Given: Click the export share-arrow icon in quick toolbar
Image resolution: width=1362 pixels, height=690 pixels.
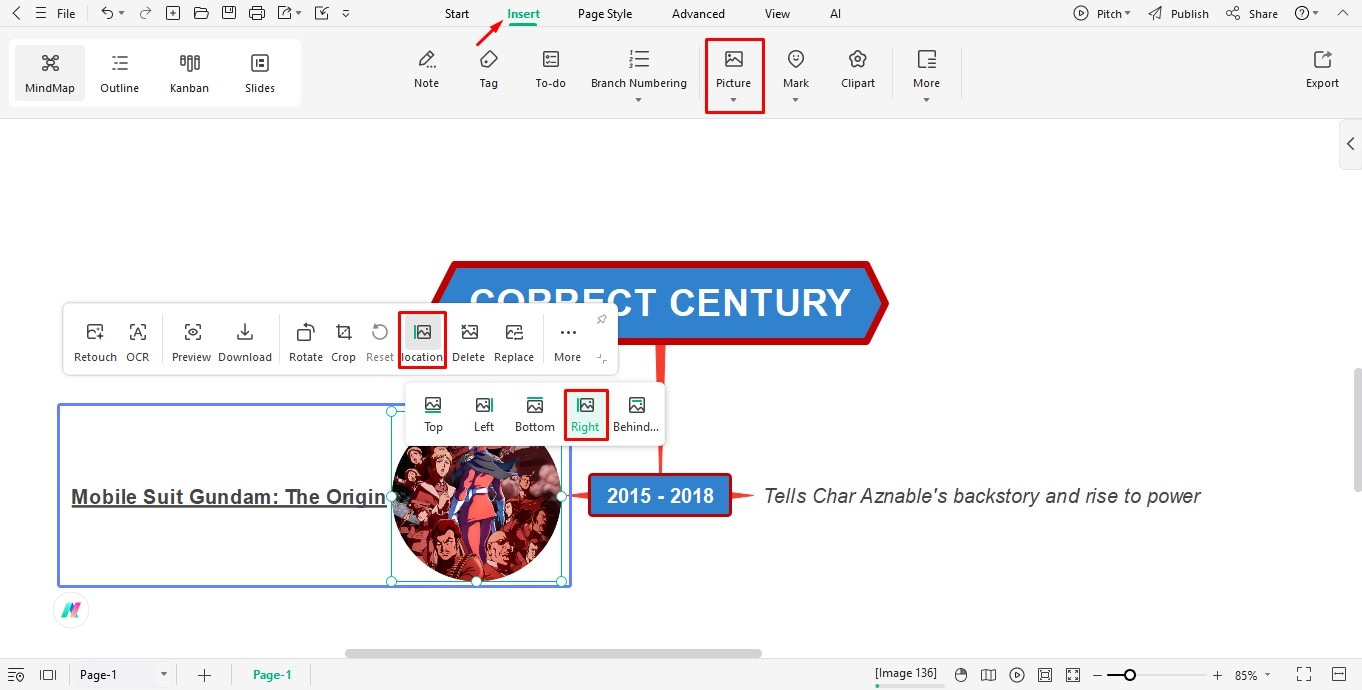Looking at the screenshot, I should tap(285, 14).
